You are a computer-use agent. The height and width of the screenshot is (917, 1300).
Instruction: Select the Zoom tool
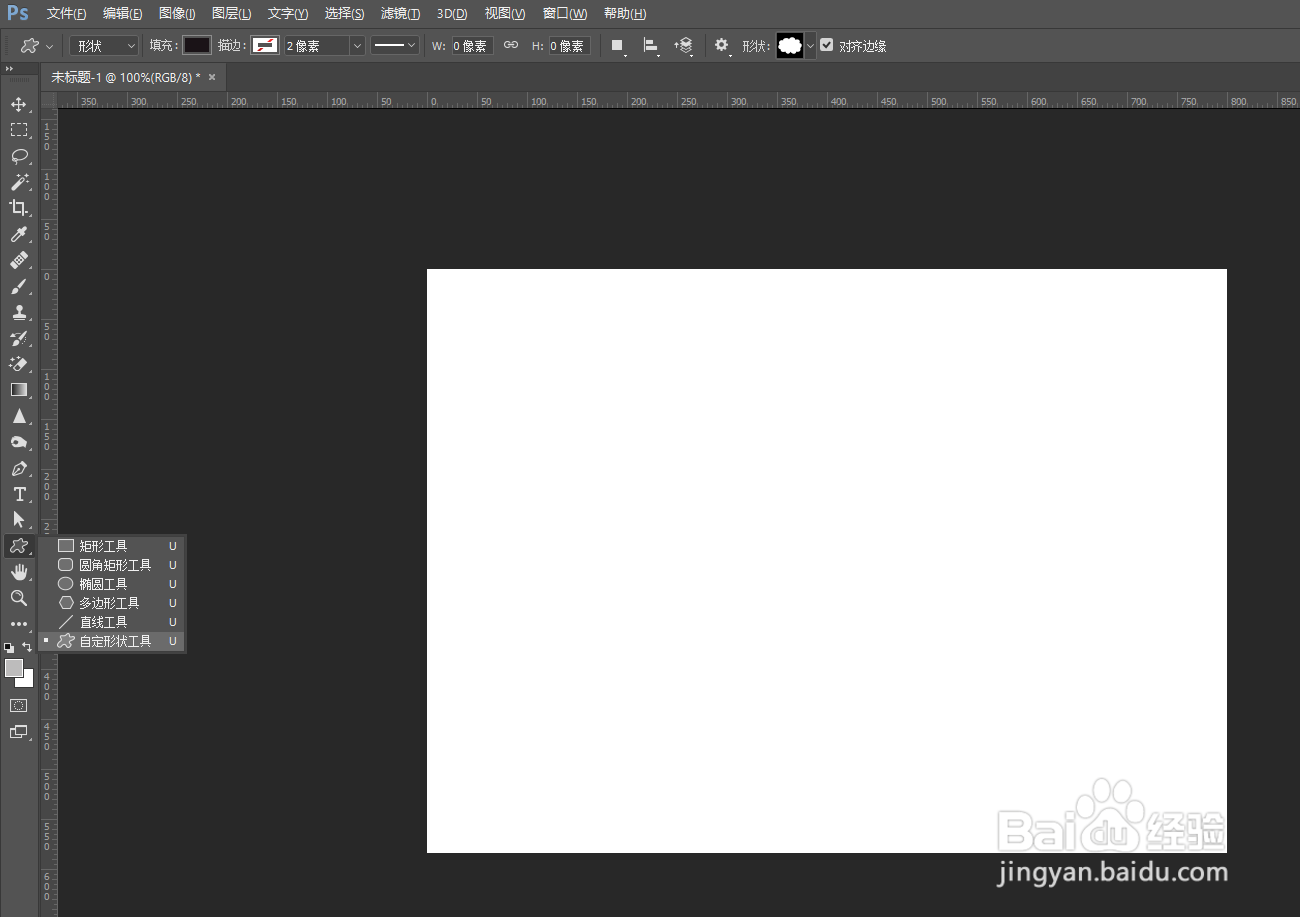19,598
